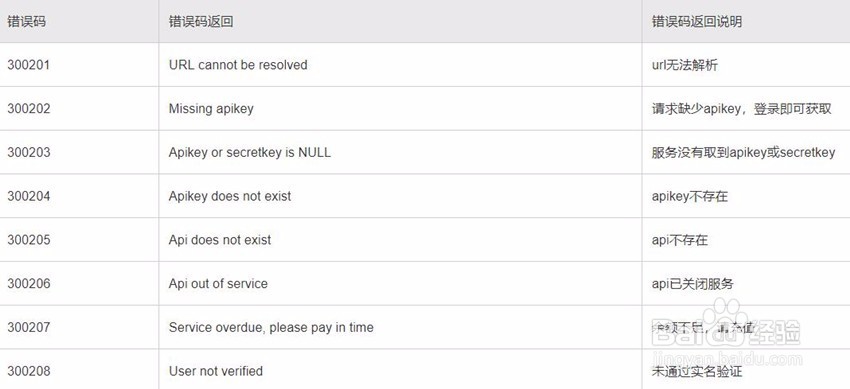
Task: Click 'URL cannot be resolved' text
Action: click(238, 65)
